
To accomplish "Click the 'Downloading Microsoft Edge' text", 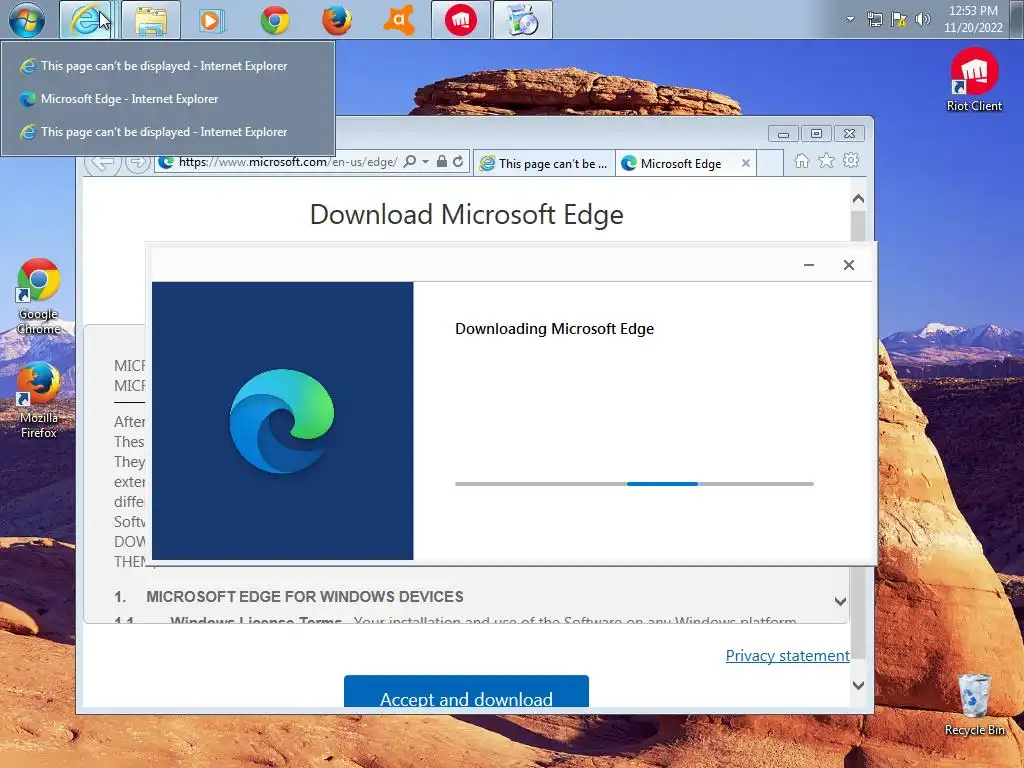I will pos(554,328).
